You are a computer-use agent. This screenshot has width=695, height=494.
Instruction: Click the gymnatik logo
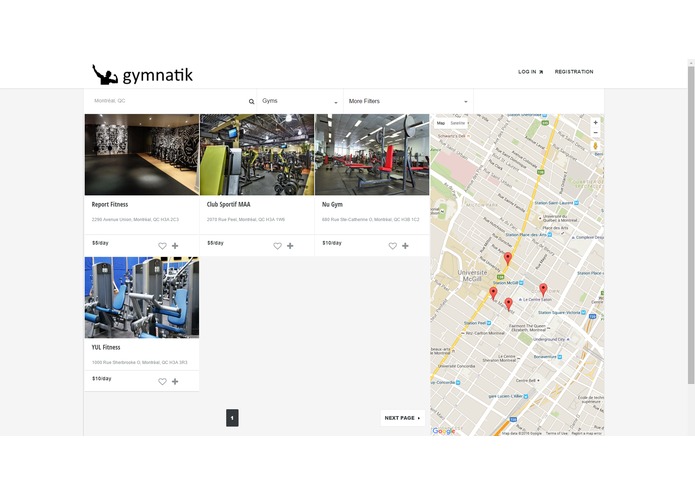(x=142, y=74)
